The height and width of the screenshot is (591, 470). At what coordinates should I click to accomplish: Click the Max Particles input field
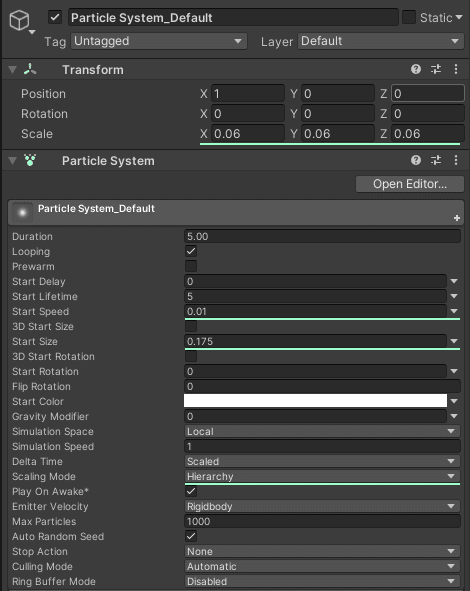322,521
